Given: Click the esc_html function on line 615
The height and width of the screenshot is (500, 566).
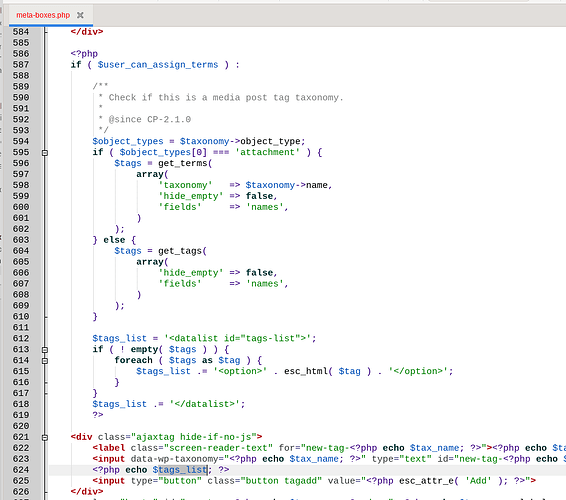Looking at the screenshot, I should coord(305,371).
